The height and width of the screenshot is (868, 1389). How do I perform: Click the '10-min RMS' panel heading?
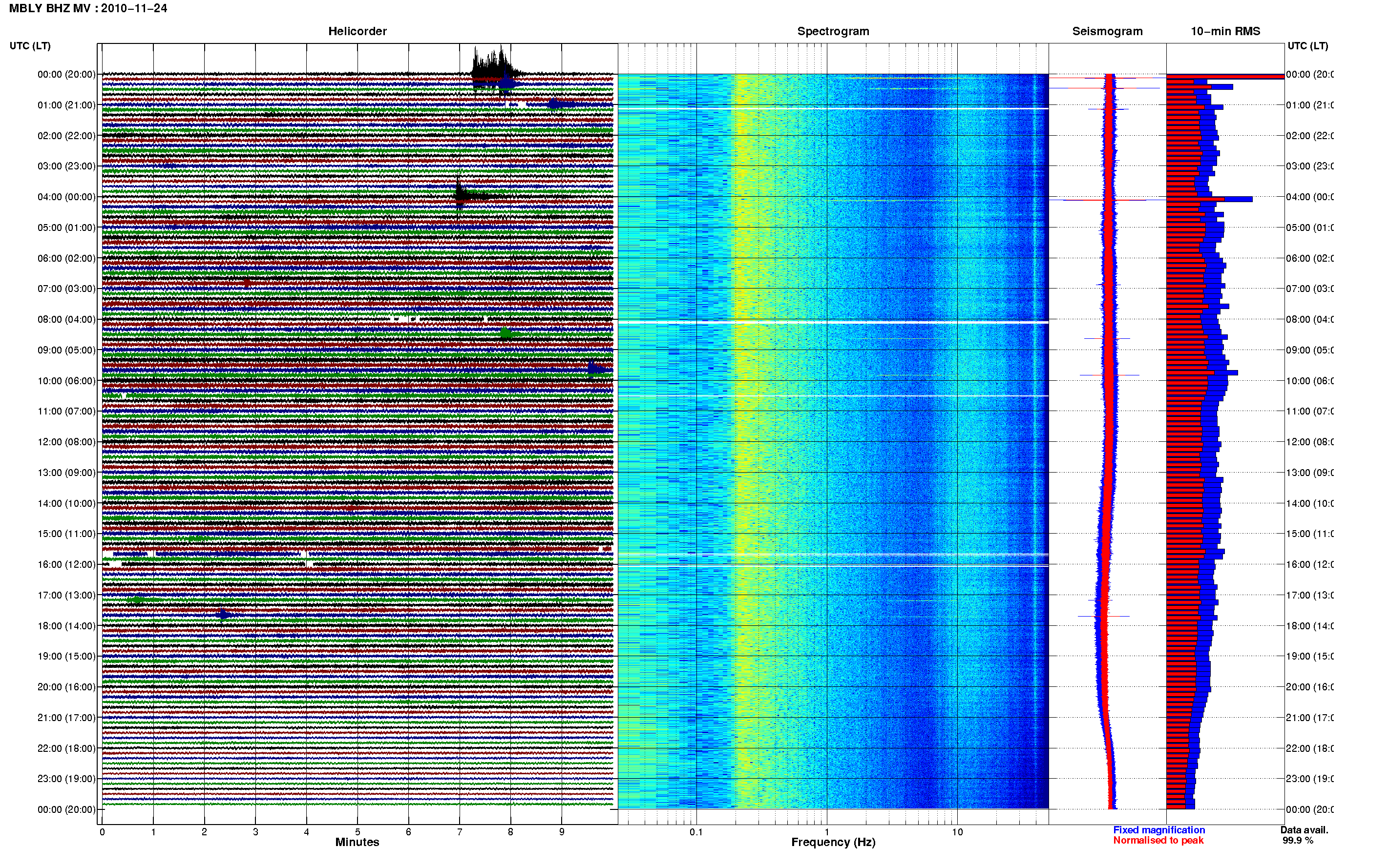pyautogui.click(x=1225, y=32)
